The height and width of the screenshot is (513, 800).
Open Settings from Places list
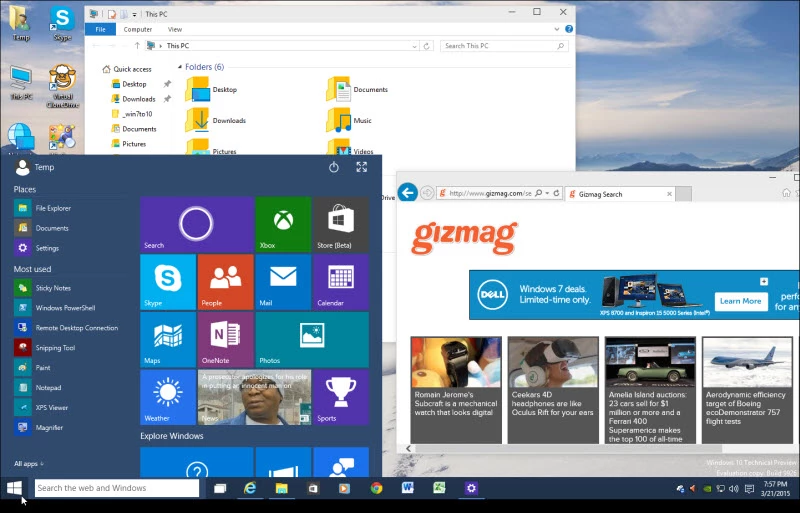pyautogui.click(x=37, y=248)
